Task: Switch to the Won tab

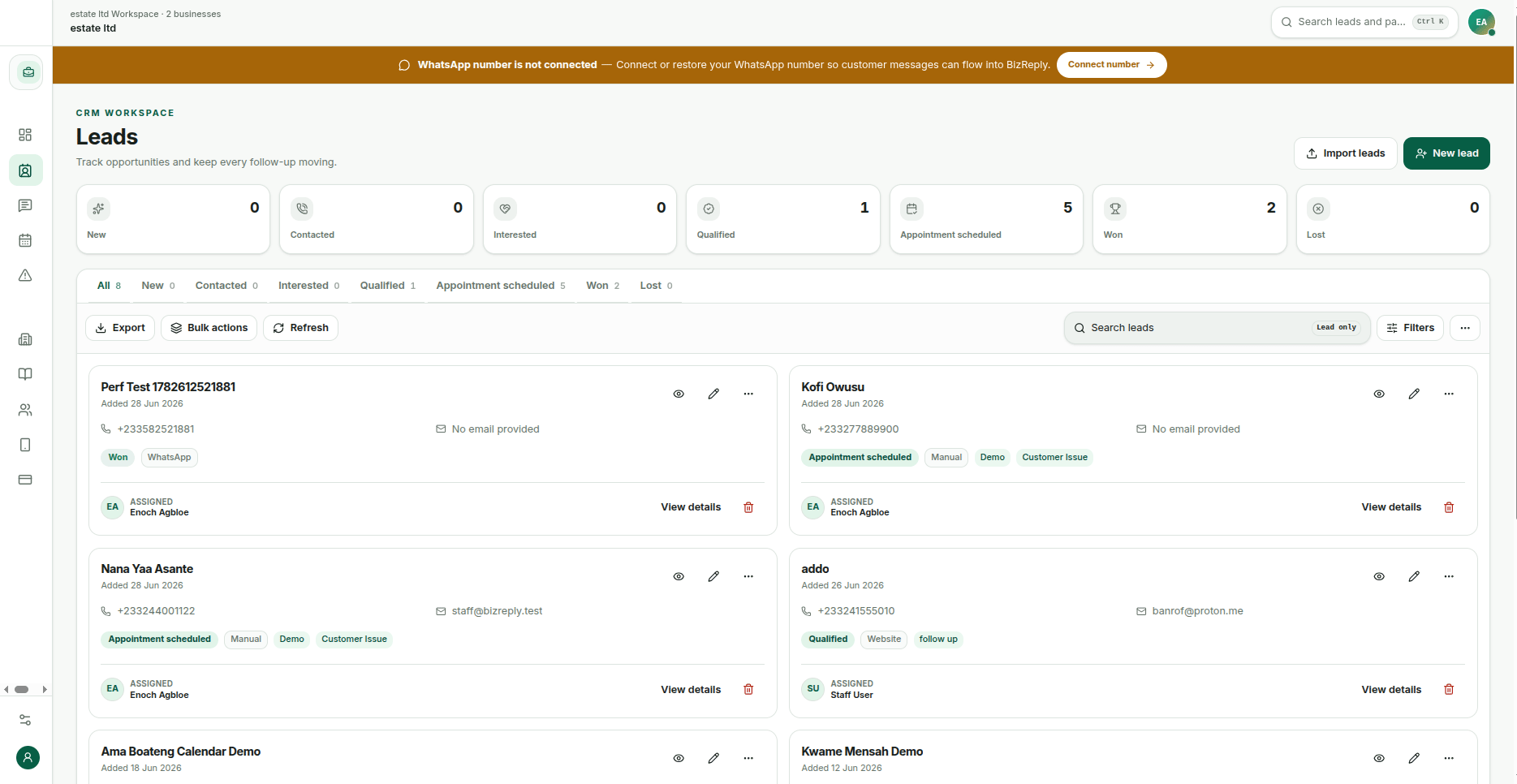Action: click(603, 286)
